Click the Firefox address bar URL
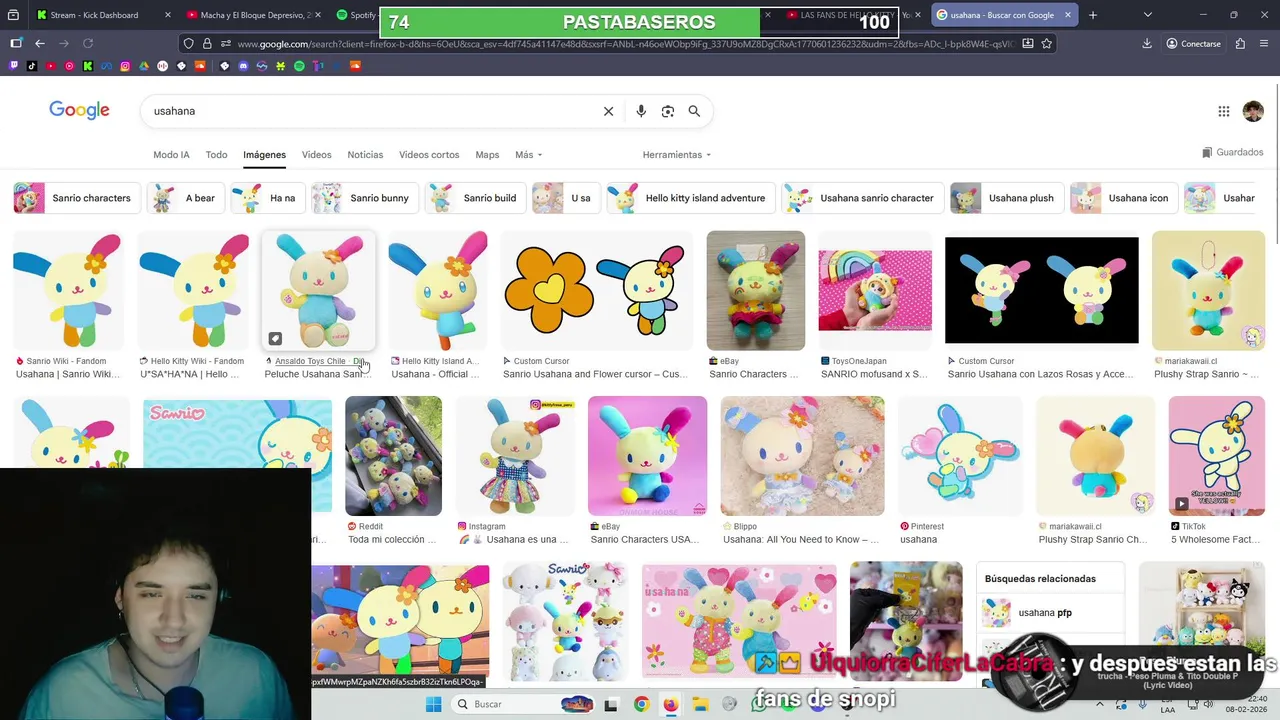The width and height of the screenshot is (1280, 720). point(625,44)
